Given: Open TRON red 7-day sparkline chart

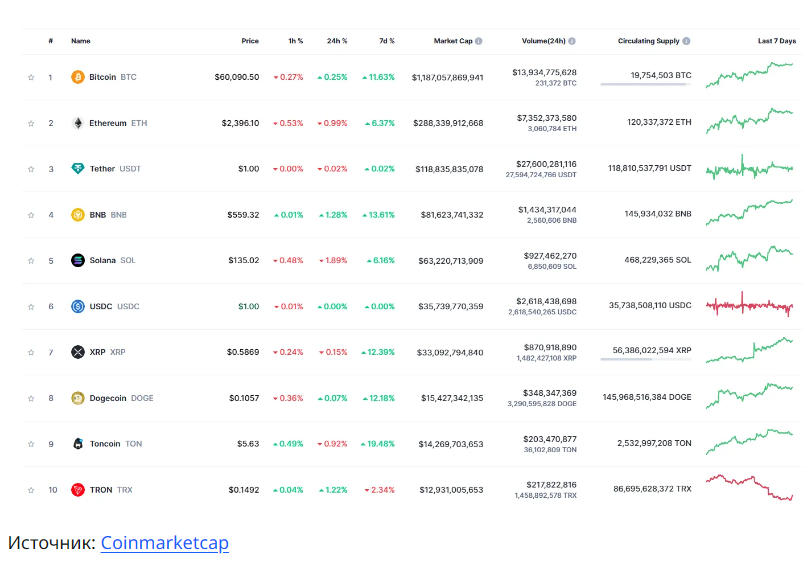Looking at the screenshot, I should click(749, 487).
